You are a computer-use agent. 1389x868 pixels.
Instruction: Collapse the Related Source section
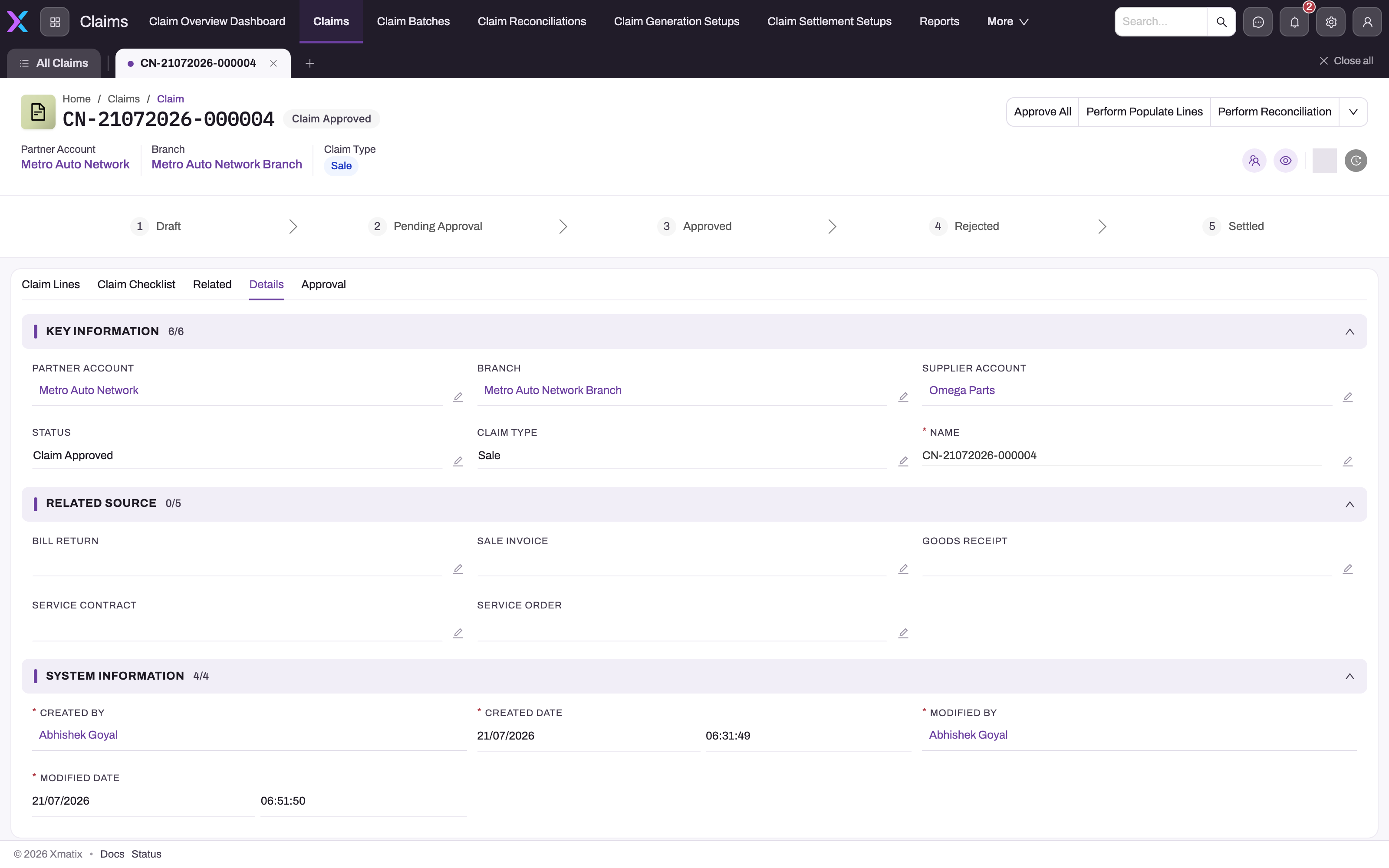pos(1350,504)
